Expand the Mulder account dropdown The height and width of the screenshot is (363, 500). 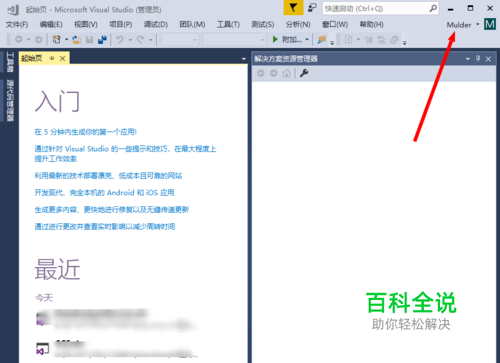(x=478, y=24)
